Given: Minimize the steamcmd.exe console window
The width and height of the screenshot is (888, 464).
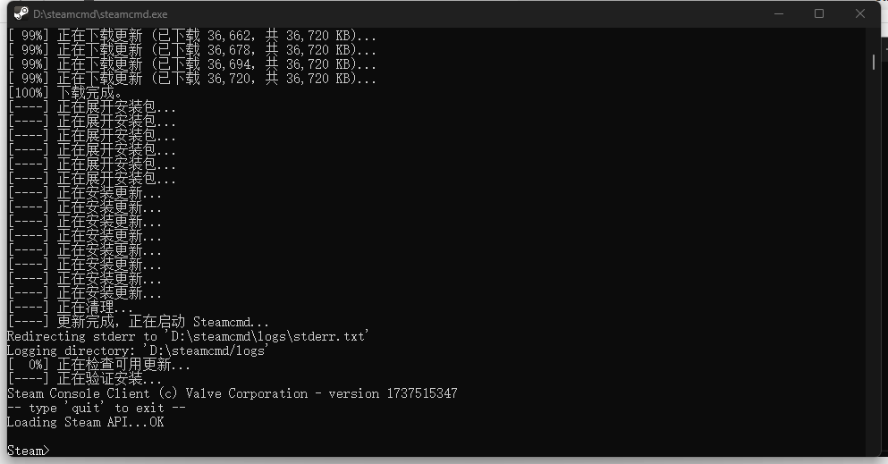Looking at the screenshot, I should (x=779, y=14).
